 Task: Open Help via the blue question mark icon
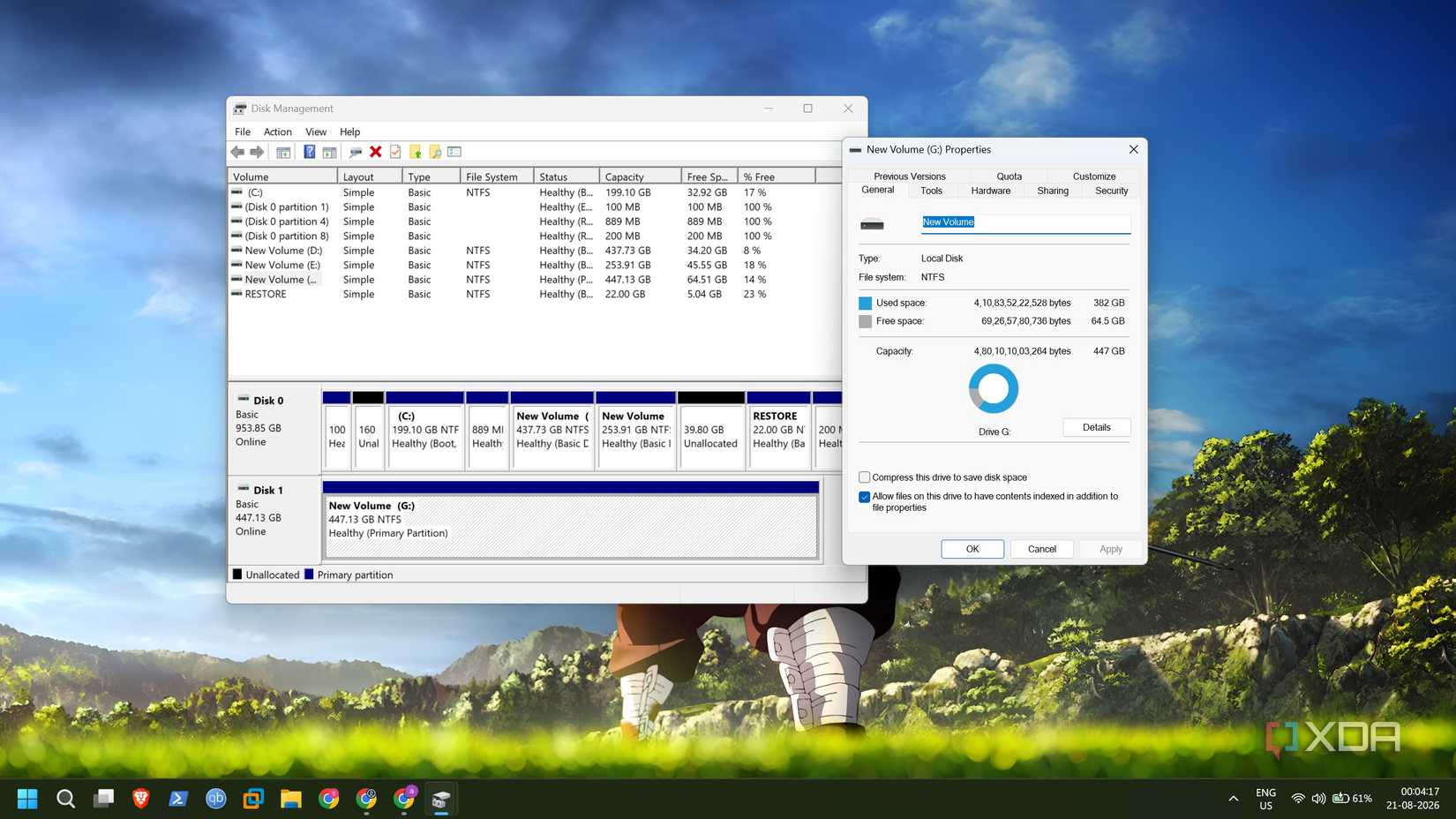pos(309,152)
